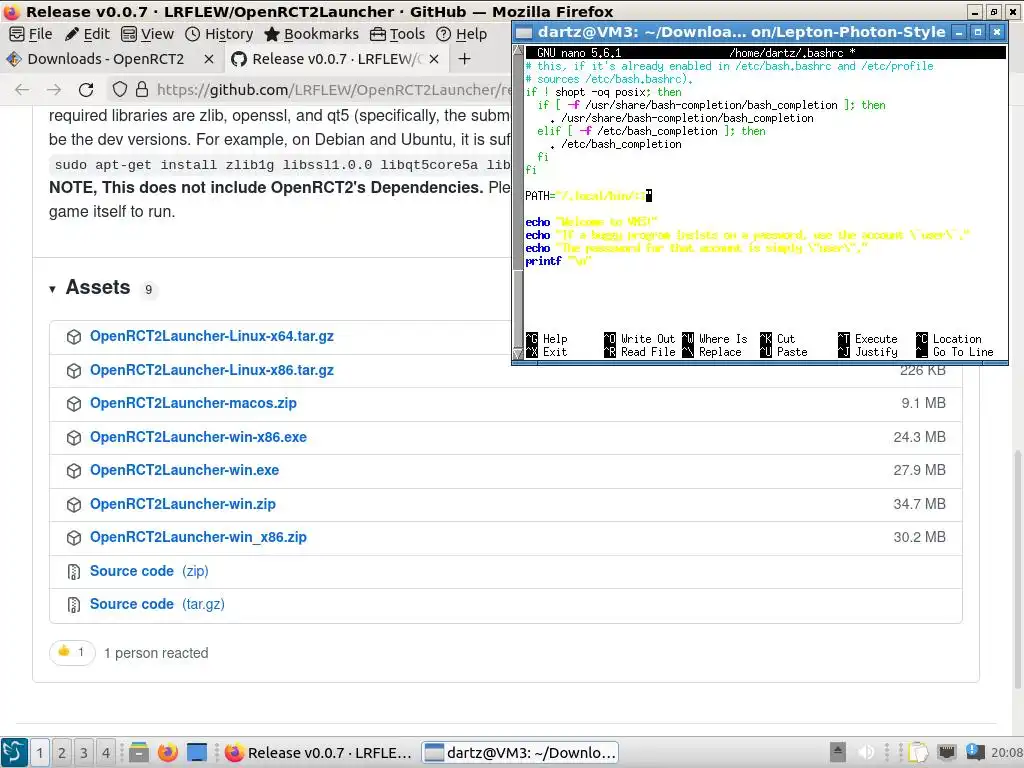The height and width of the screenshot is (768, 1024).
Task: Activate Release v0.0.7 taskbar window button
Action: [319, 753]
